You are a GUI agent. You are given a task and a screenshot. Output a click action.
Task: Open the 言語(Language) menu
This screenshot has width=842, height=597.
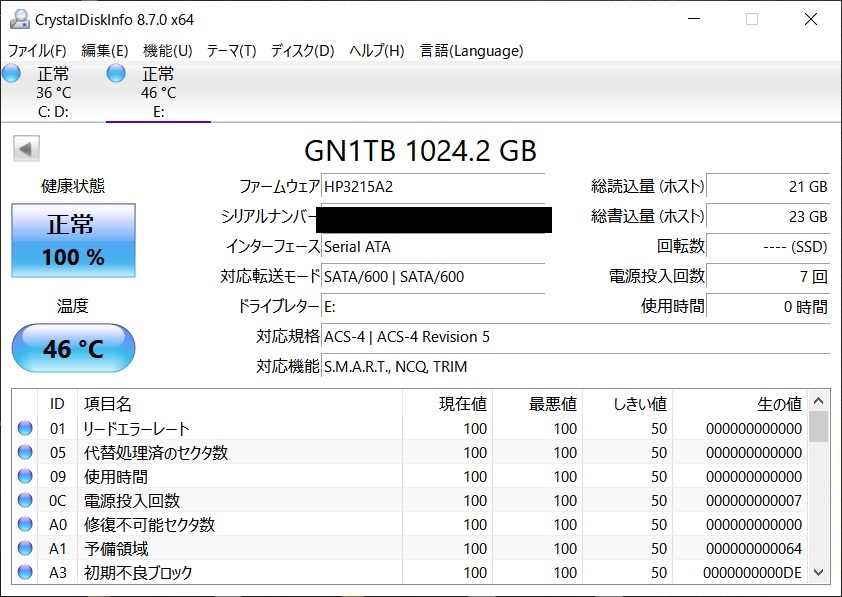(x=471, y=50)
